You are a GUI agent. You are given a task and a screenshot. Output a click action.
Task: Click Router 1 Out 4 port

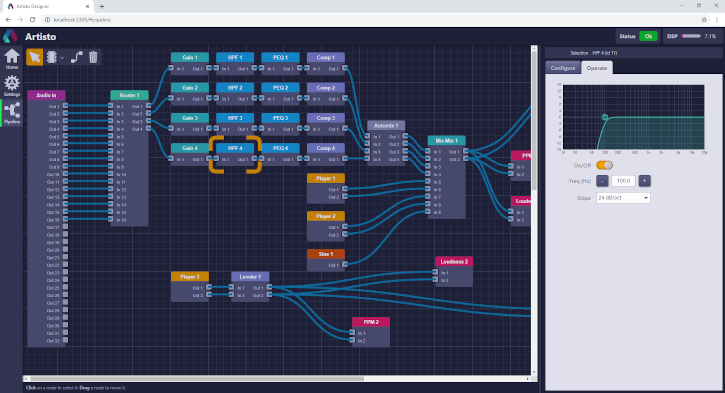pyautogui.click(x=148, y=129)
